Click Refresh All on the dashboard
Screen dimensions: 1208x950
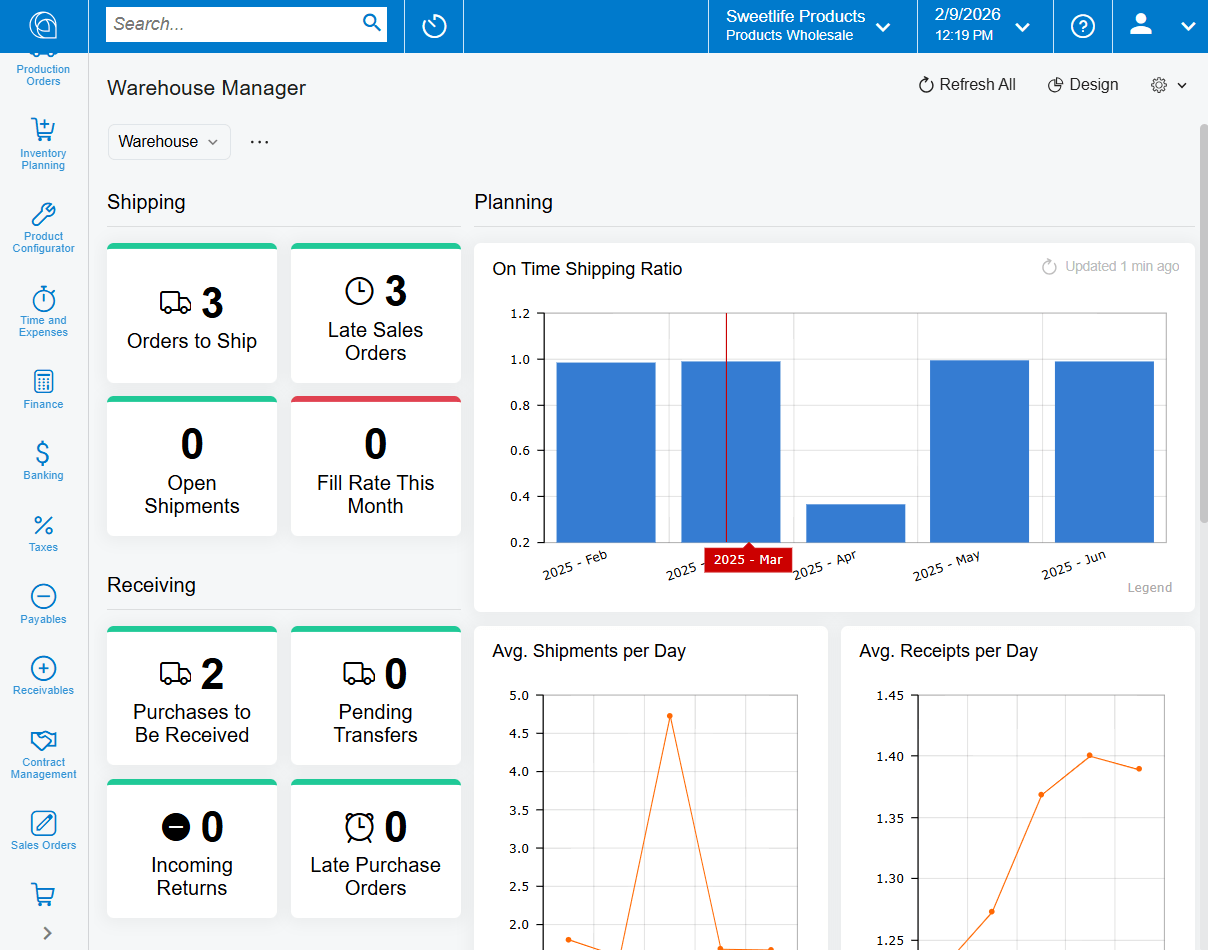[966, 85]
